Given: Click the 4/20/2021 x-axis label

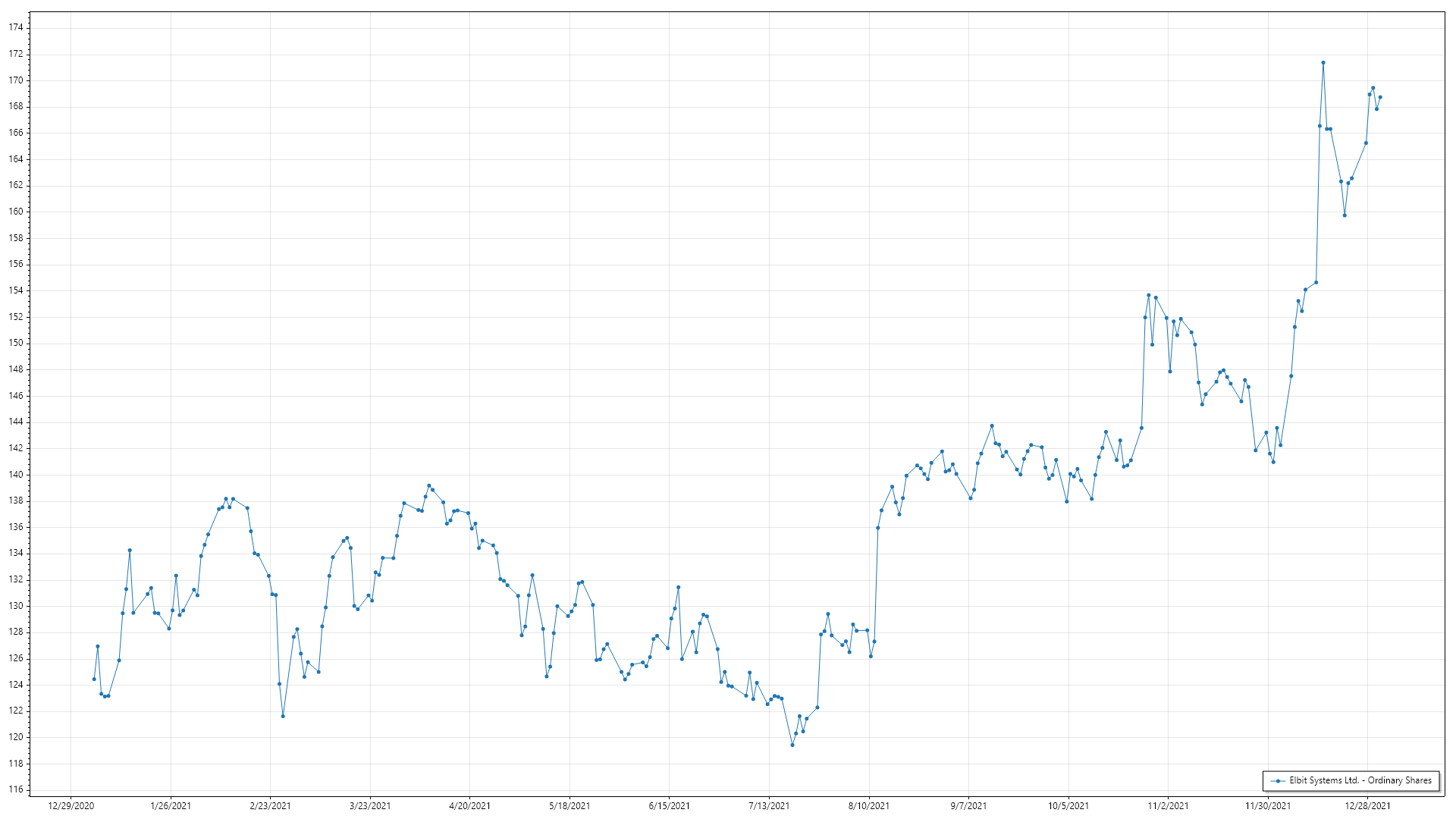Looking at the screenshot, I should (469, 805).
